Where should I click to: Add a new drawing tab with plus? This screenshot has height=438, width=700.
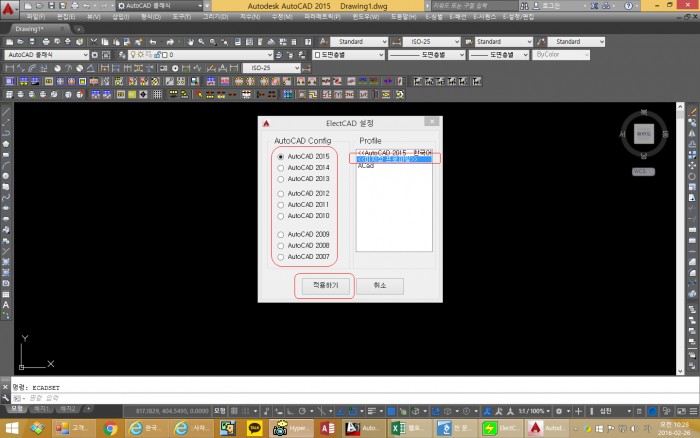[x=79, y=29]
